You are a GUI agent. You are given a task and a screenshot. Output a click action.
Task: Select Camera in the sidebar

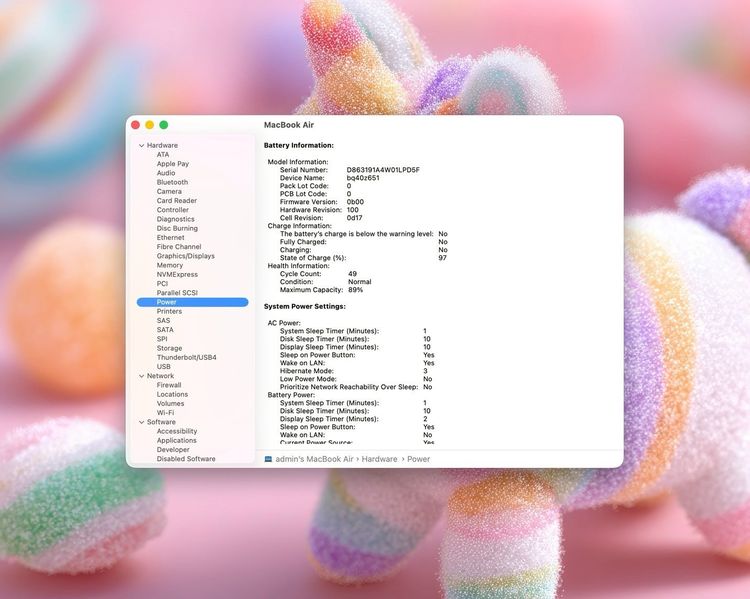click(169, 191)
